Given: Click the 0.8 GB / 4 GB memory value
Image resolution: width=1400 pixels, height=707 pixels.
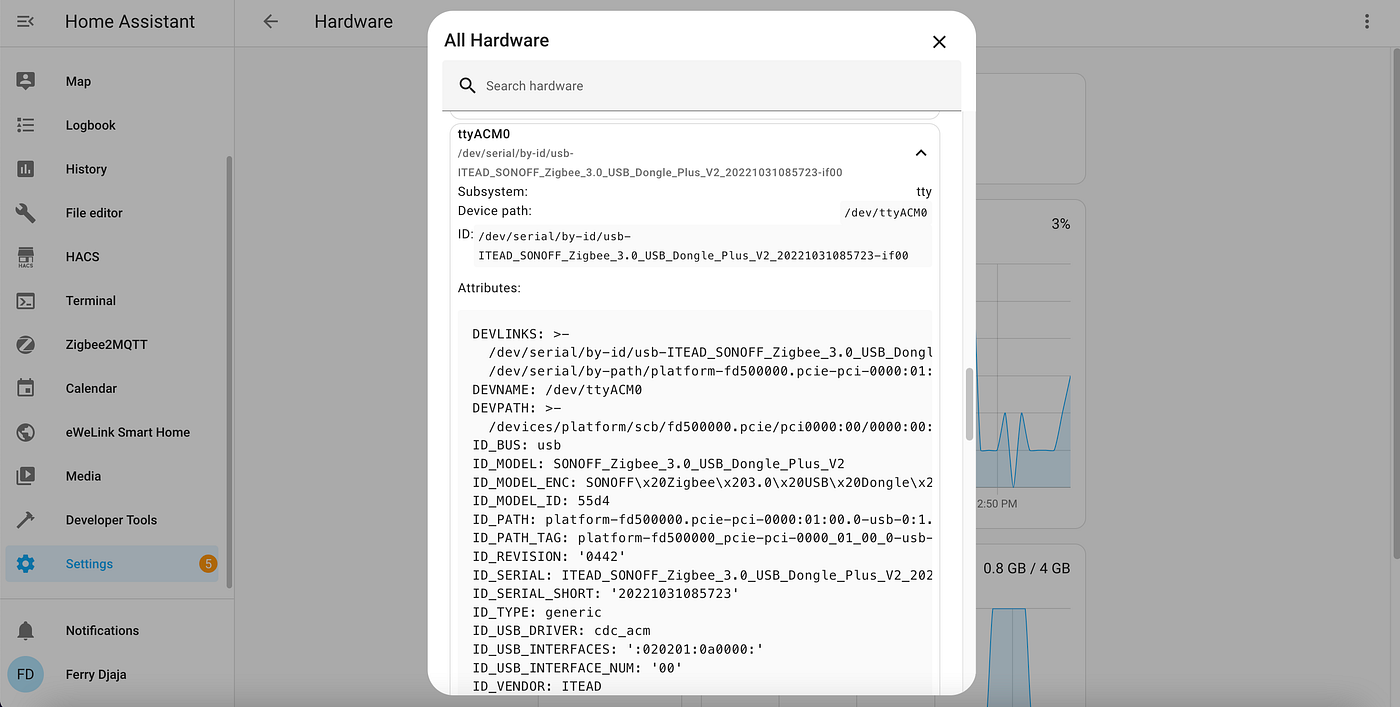Looking at the screenshot, I should pyautogui.click(x=1027, y=568).
